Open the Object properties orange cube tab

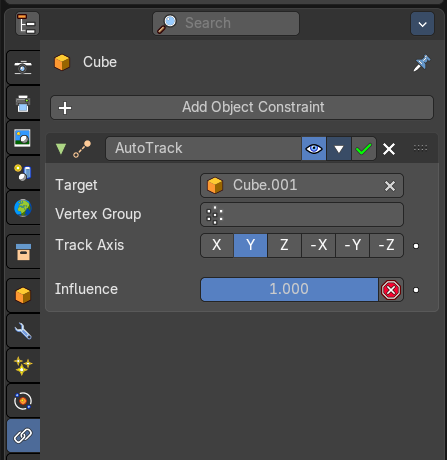click(x=23, y=295)
